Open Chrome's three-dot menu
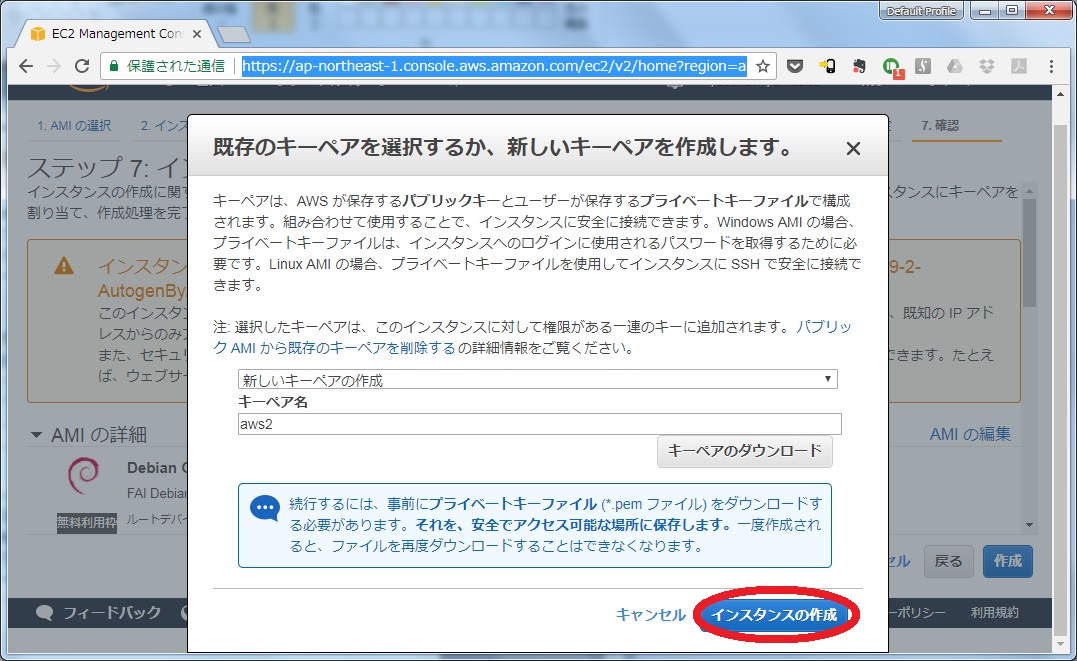Viewport: 1077px width, 661px height. [1051, 66]
